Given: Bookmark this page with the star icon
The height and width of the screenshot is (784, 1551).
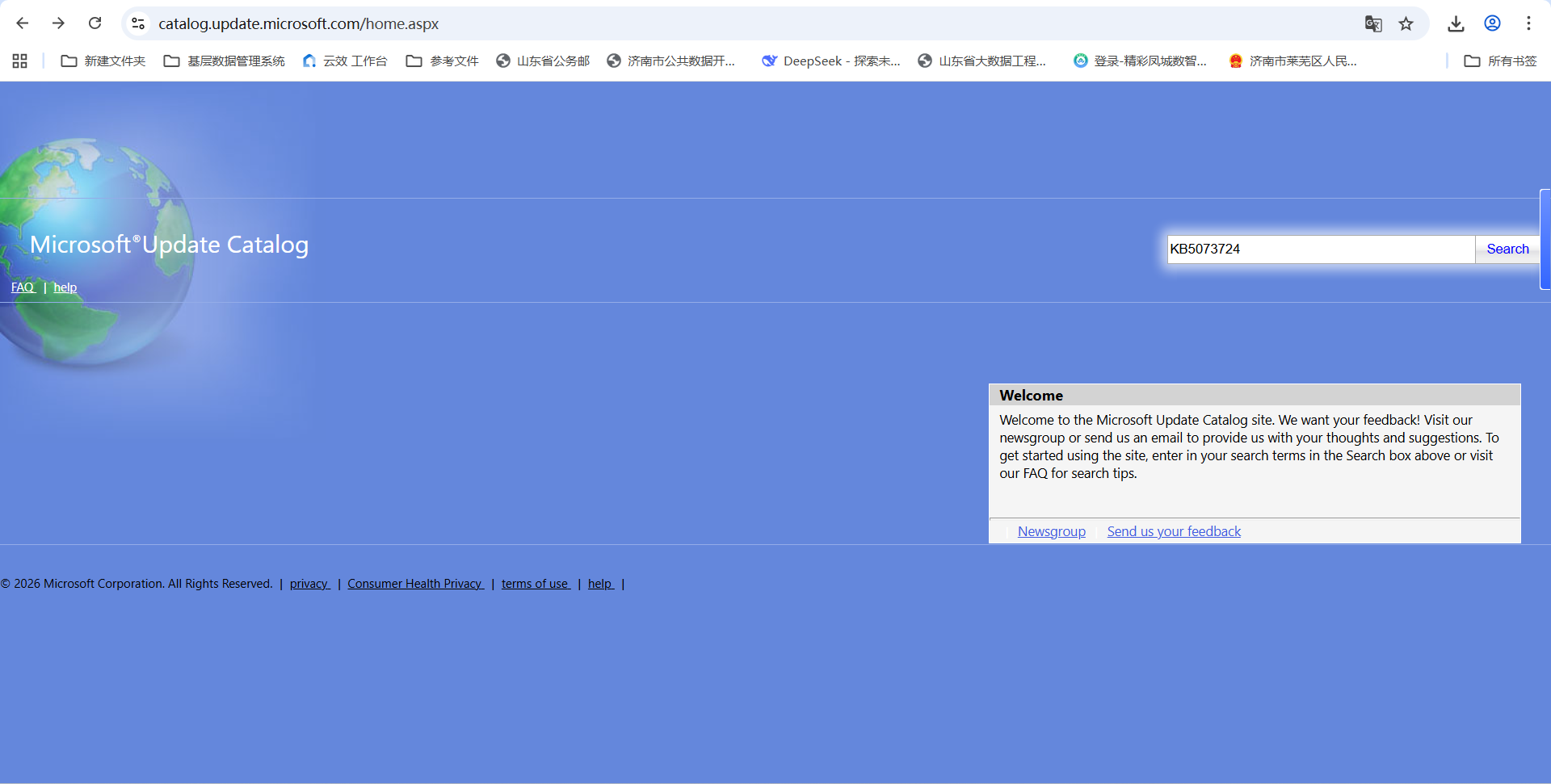Looking at the screenshot, I should 1406,23.
